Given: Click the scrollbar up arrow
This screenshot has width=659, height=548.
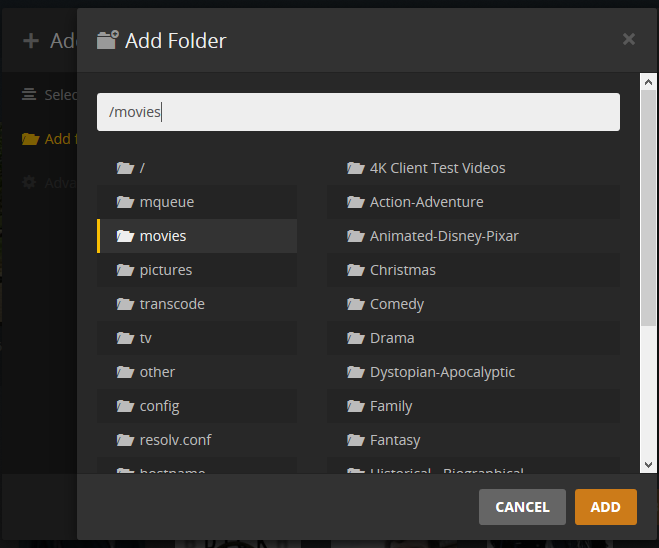Looking at the screenshot, I should click(x=648, y=82).
